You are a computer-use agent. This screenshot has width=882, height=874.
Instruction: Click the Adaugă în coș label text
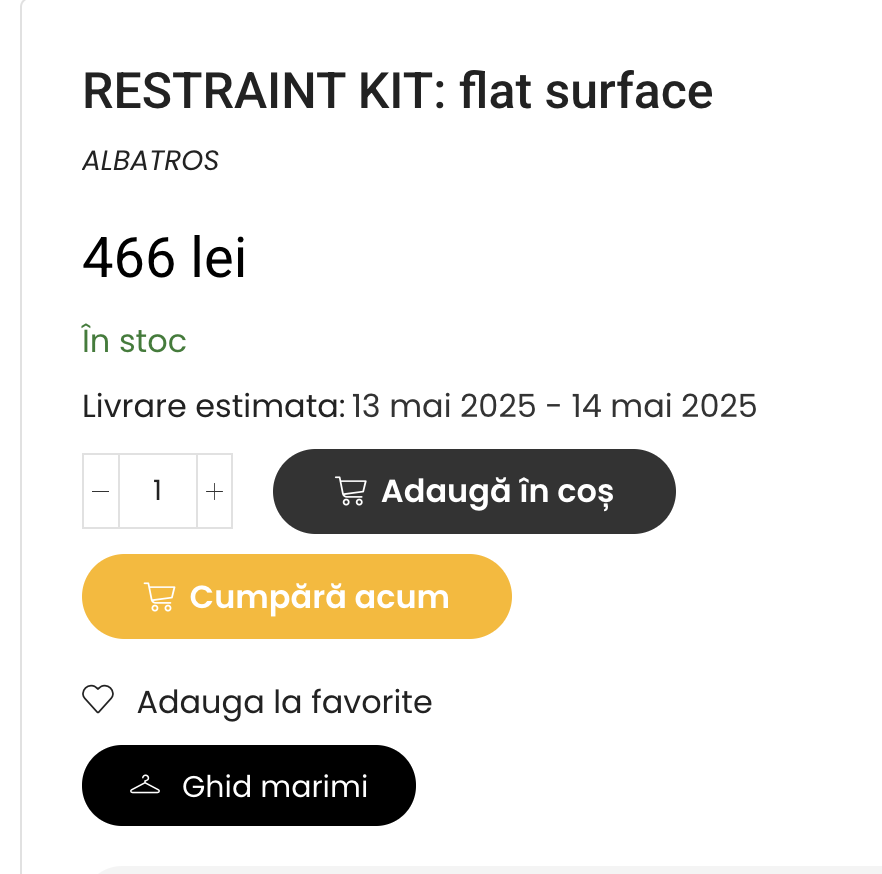click(x=497, y=492)
